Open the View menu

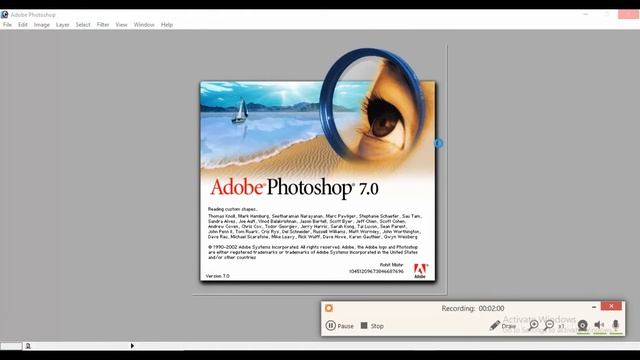(121, 25)
